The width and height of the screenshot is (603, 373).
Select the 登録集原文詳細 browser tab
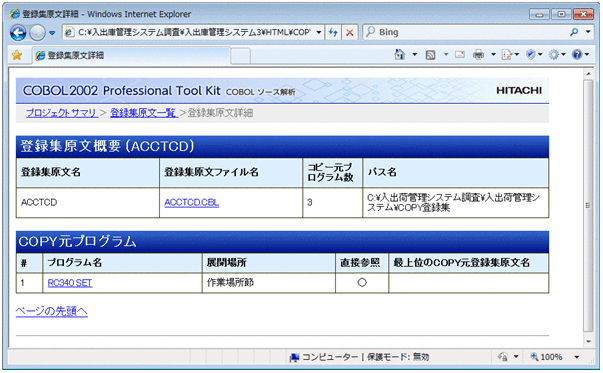point(131,55)
